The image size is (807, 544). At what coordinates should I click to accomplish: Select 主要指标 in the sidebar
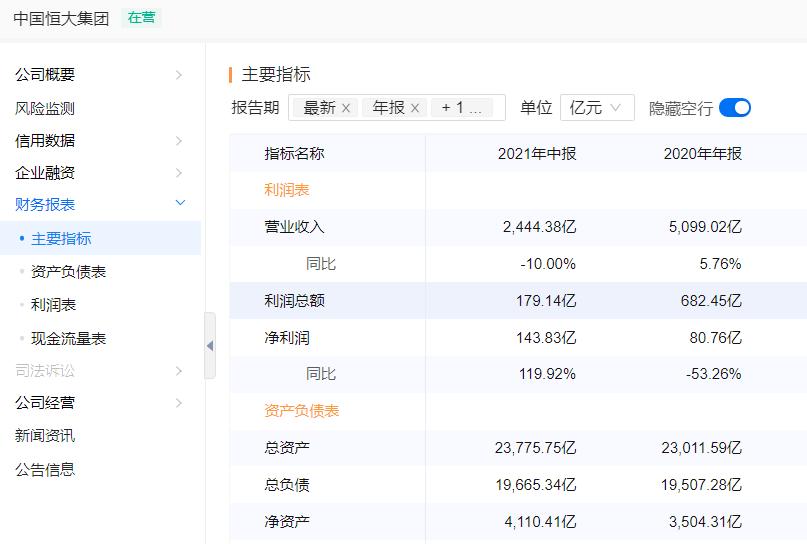pos(61,238)
